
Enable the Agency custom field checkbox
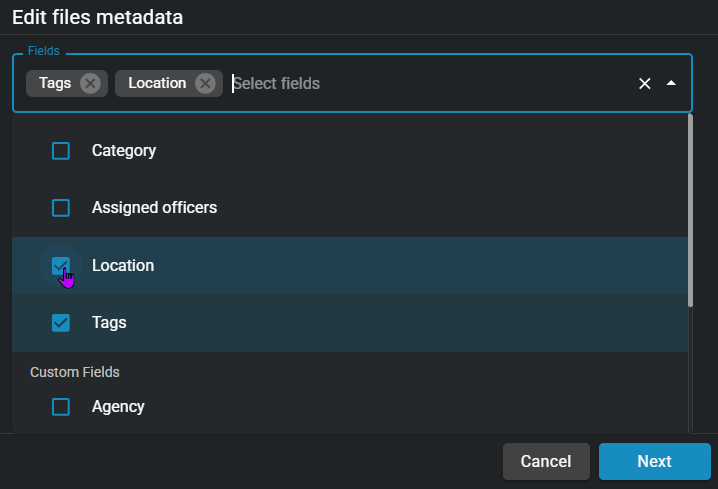point(61,407)
